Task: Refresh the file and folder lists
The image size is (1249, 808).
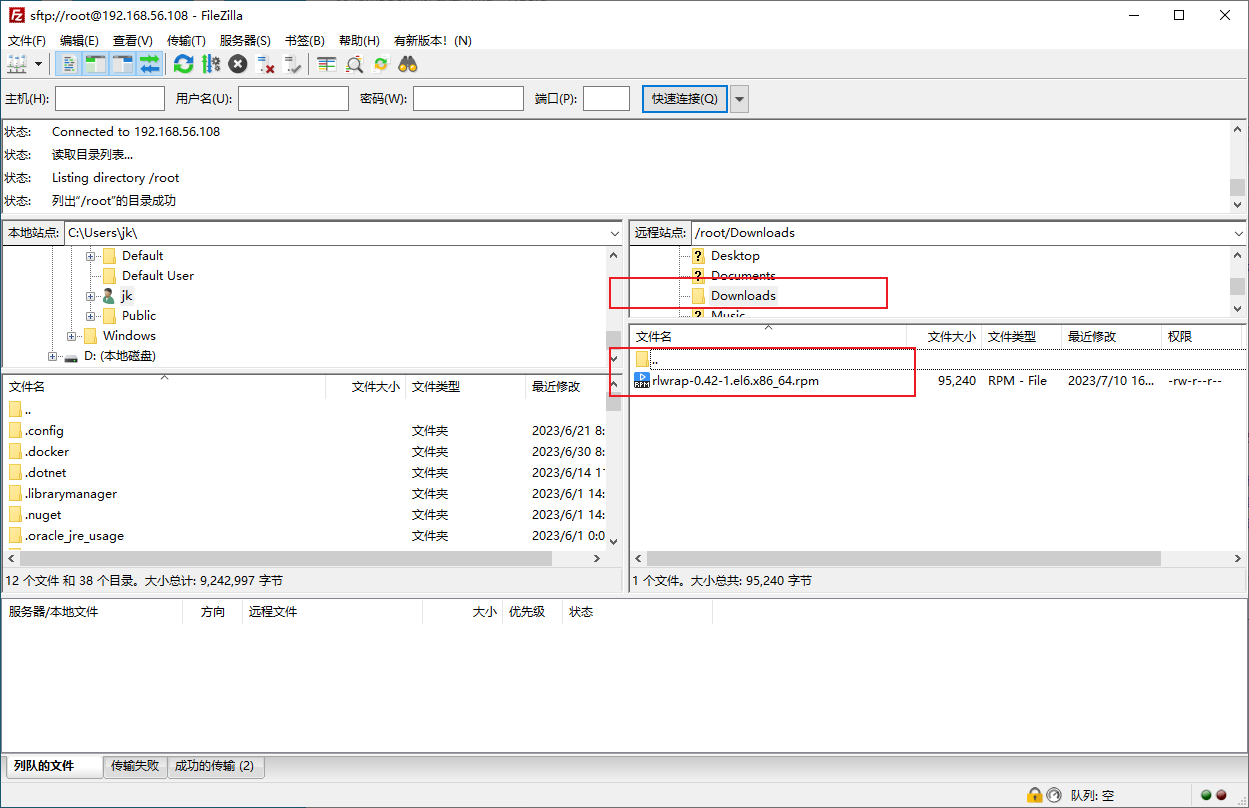Action: [x=183, y=64]
